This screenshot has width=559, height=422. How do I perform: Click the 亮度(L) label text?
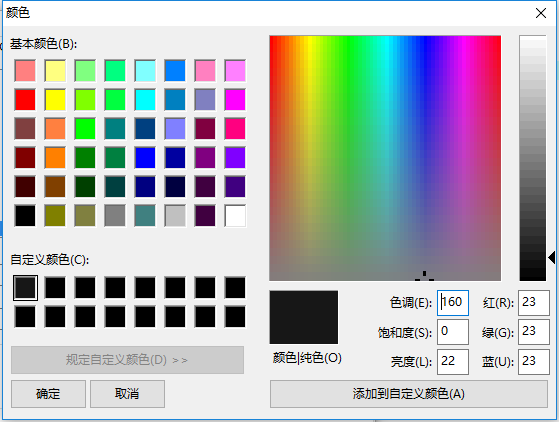coord(411,362)
